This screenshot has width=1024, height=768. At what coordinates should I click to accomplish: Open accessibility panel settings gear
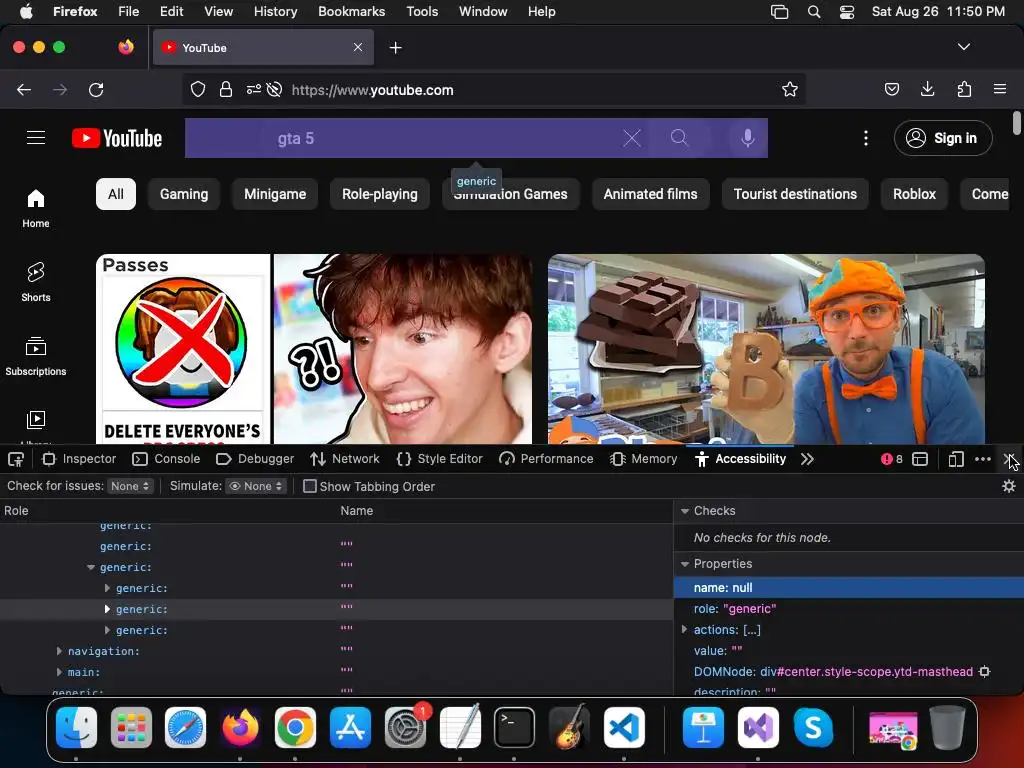(1009, 486)
